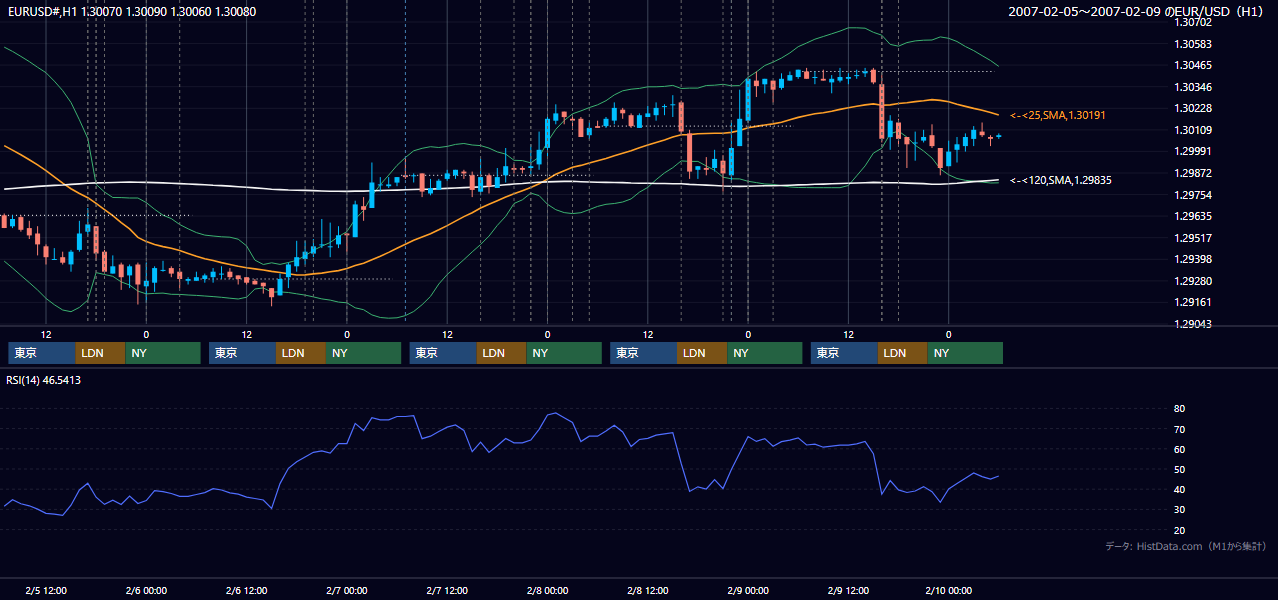The image size is (1278, 600).
Task: Select the rightmost LDN session block
Action: click(x=903, y=353)
